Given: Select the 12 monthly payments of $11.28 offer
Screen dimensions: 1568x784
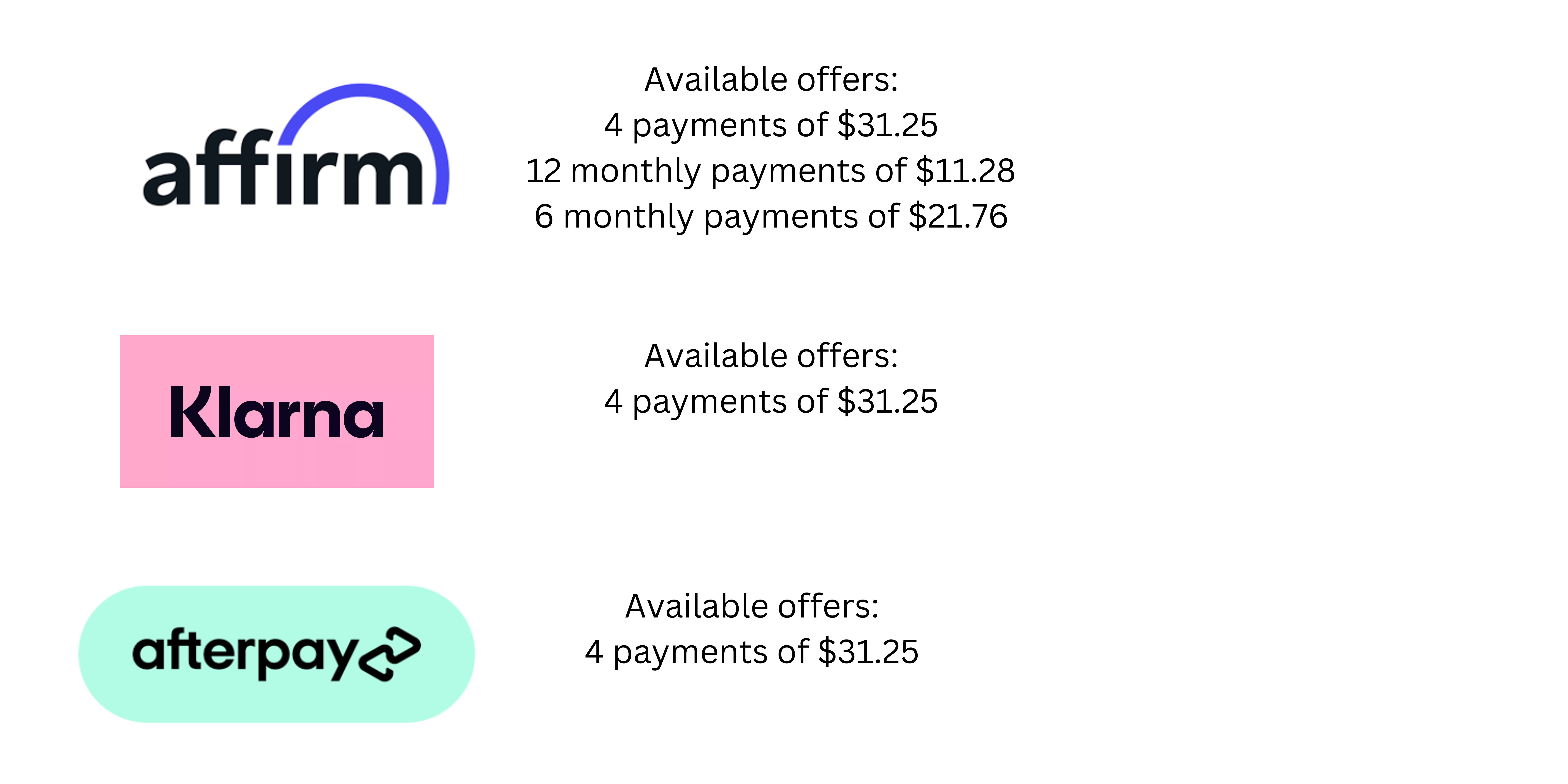Looking at the screenshot, I should (771, 171).
